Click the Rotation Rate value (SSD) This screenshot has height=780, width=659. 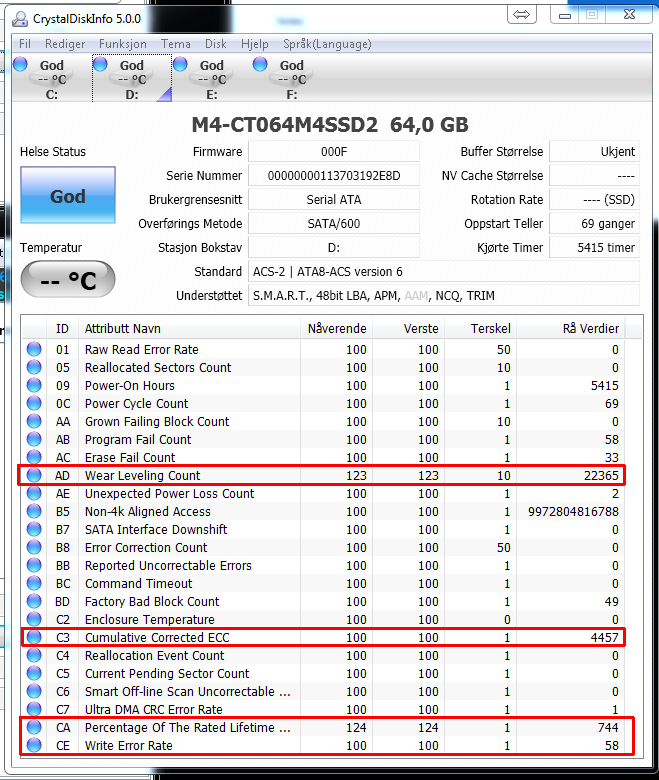tap(594, 199)
